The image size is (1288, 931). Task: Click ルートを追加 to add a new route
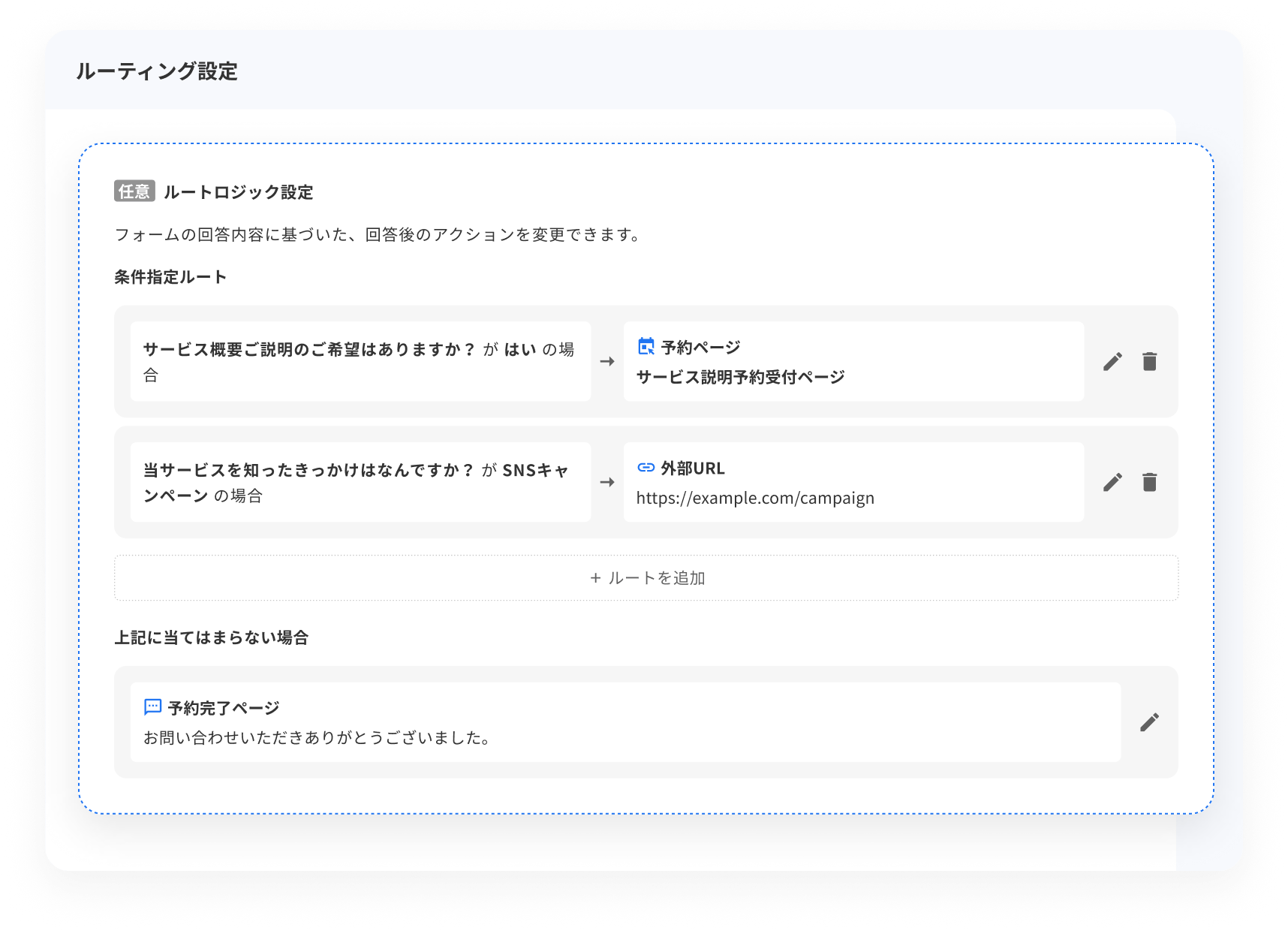[647, 577]
